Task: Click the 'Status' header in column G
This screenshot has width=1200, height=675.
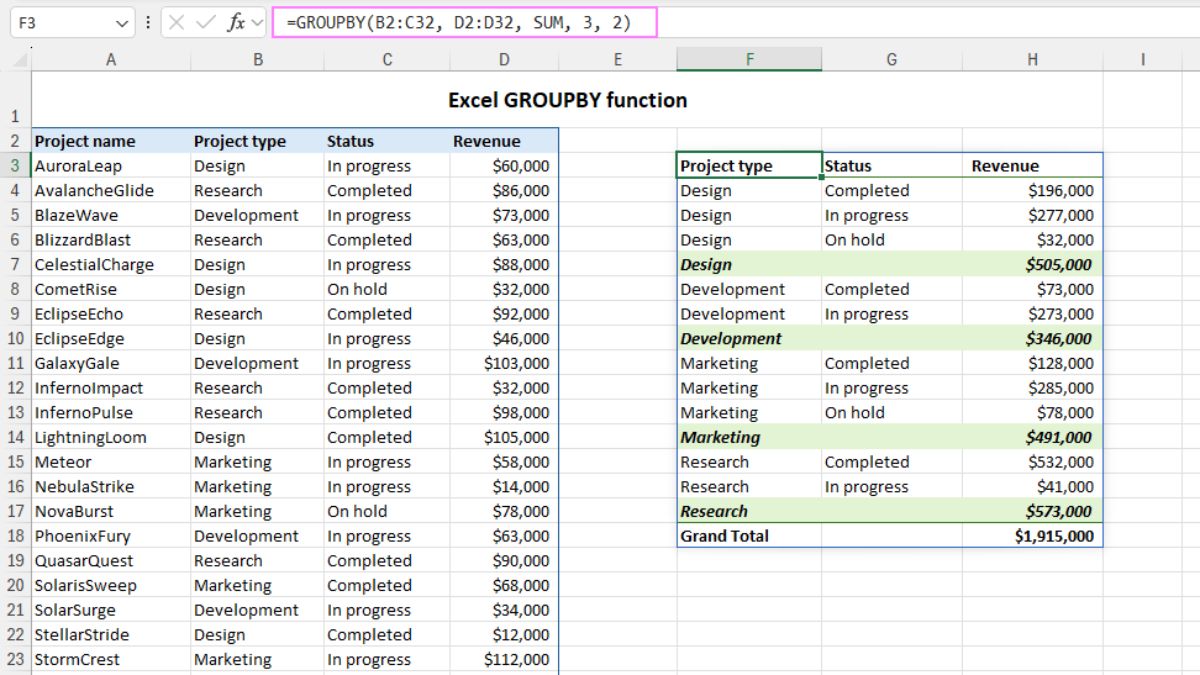Action: (x=892, y=166)
